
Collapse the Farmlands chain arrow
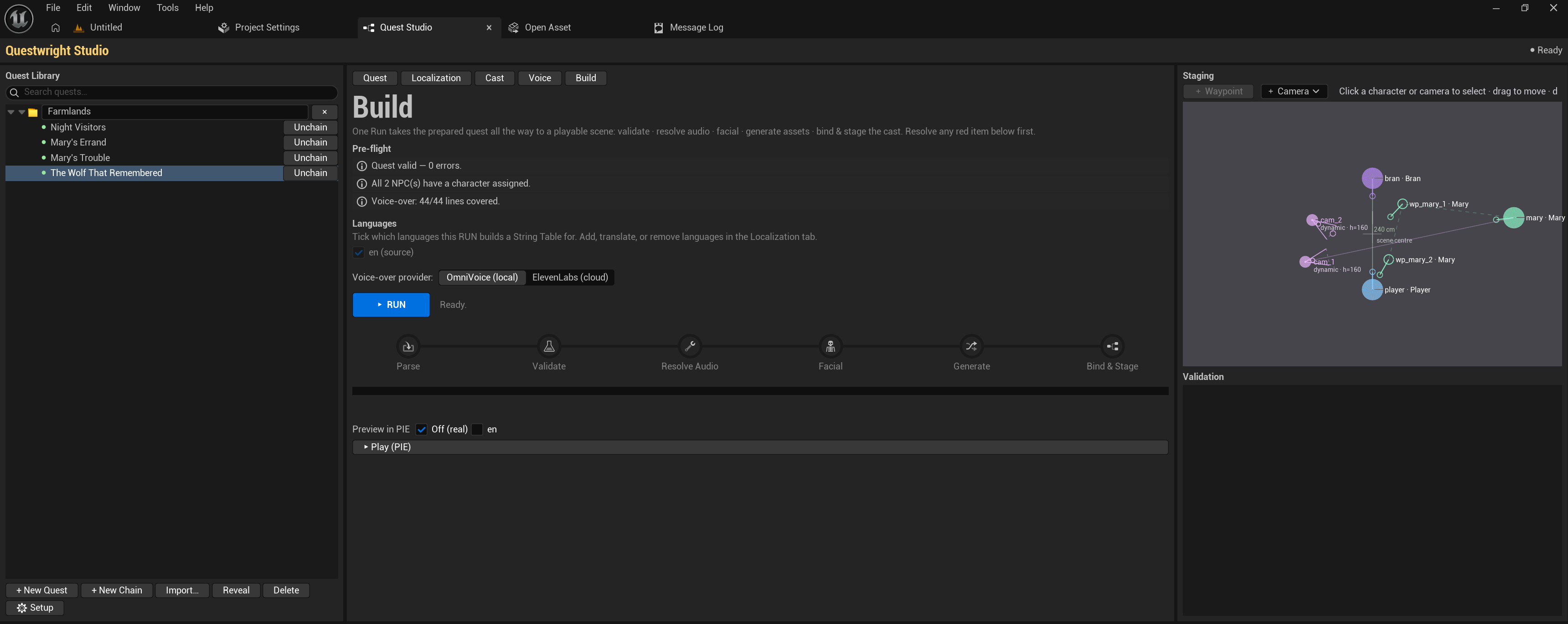[x=11, y=112]
